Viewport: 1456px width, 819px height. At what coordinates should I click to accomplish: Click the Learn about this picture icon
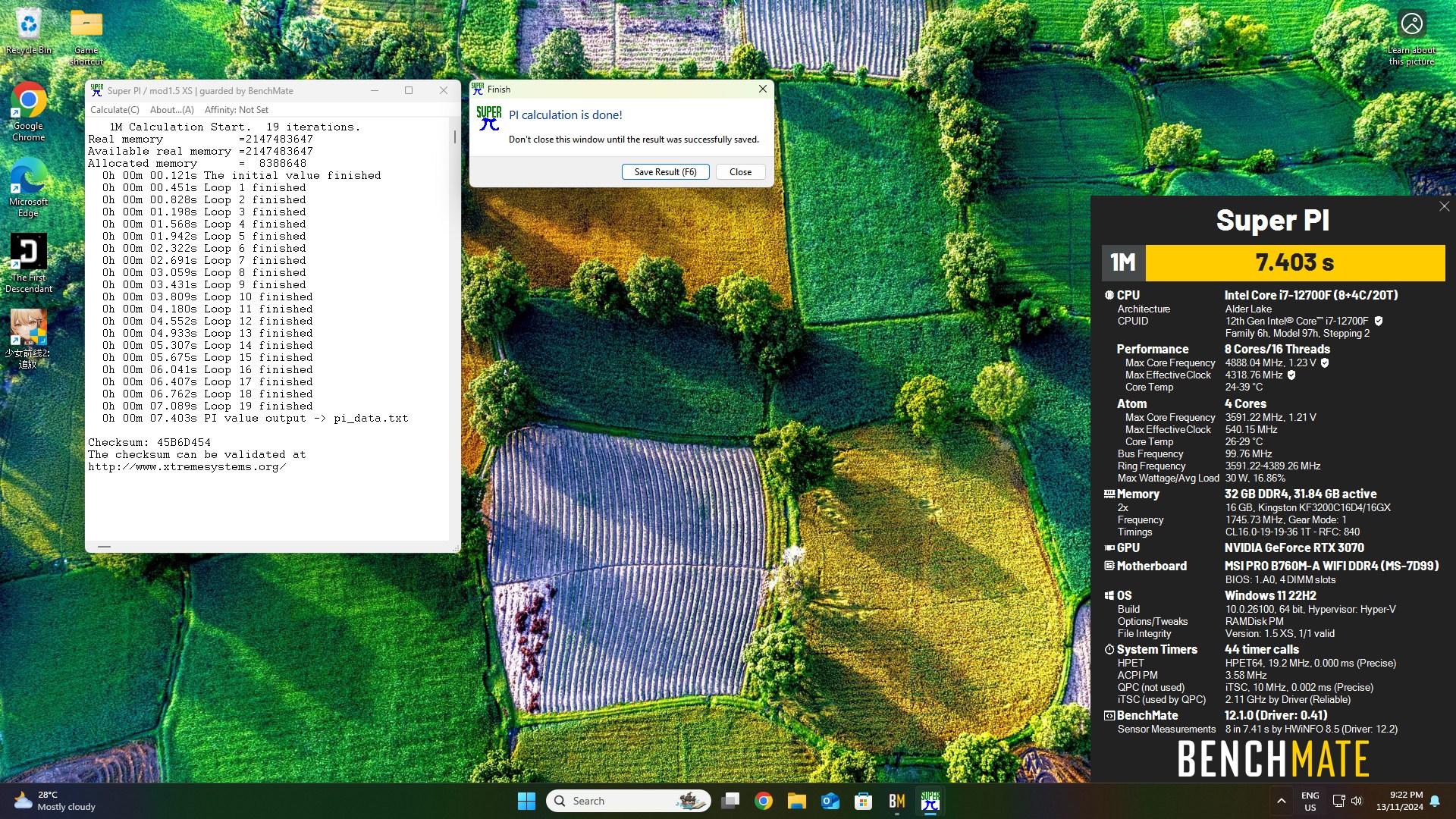coord(1411,36)
